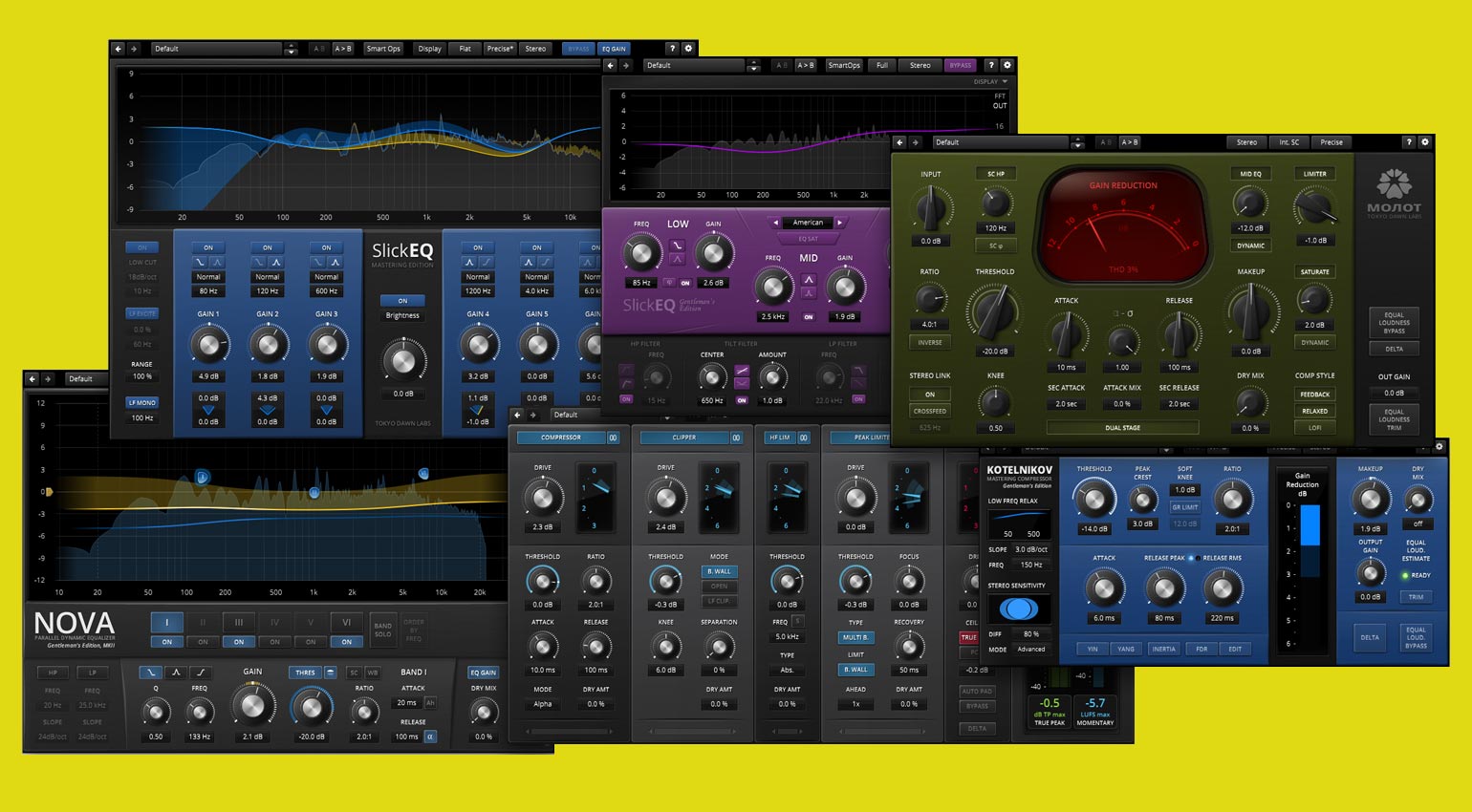The image size is (1472, 812).
Task: Open settings gear in Molot compressor window
Action: [x=1424, y=141]
